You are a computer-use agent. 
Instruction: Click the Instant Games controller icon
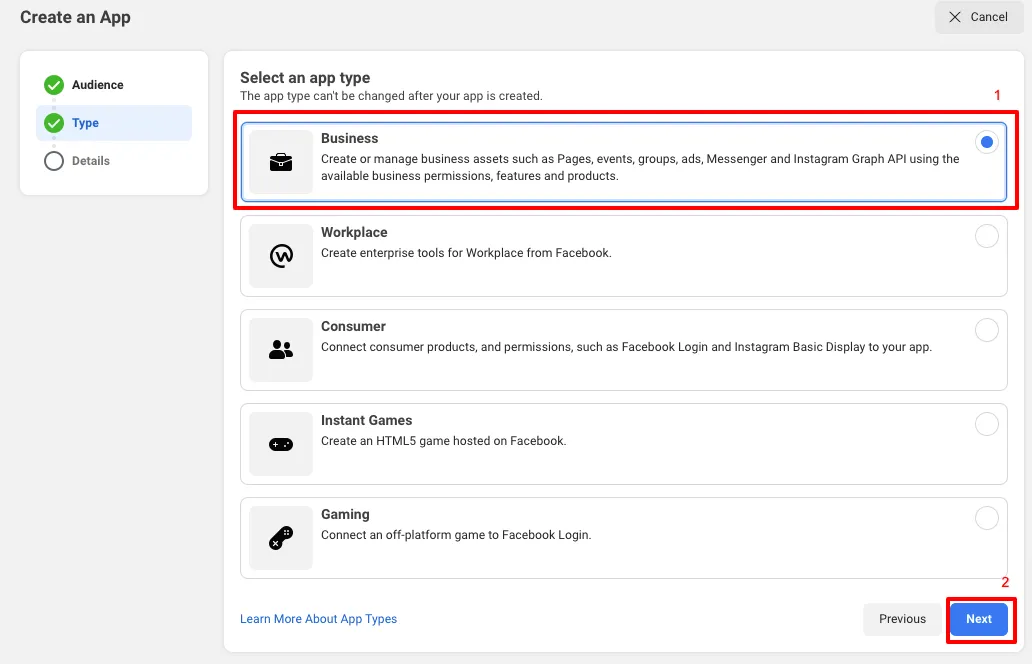point(281,445)
